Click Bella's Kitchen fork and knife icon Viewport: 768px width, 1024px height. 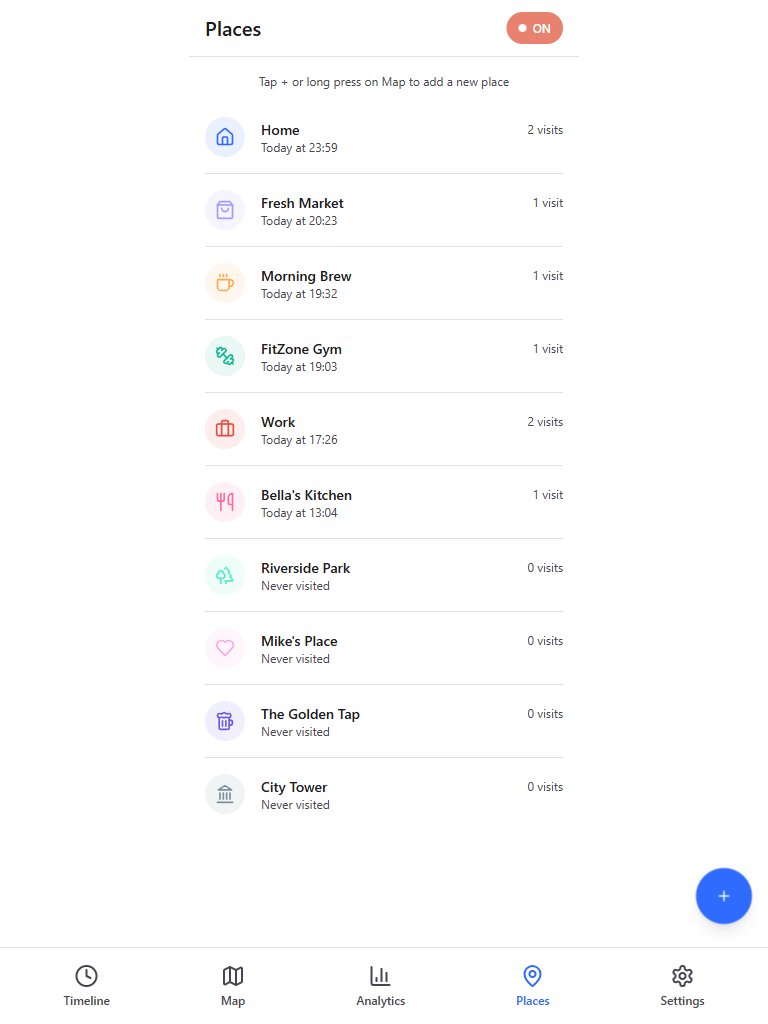coord(225,502)
